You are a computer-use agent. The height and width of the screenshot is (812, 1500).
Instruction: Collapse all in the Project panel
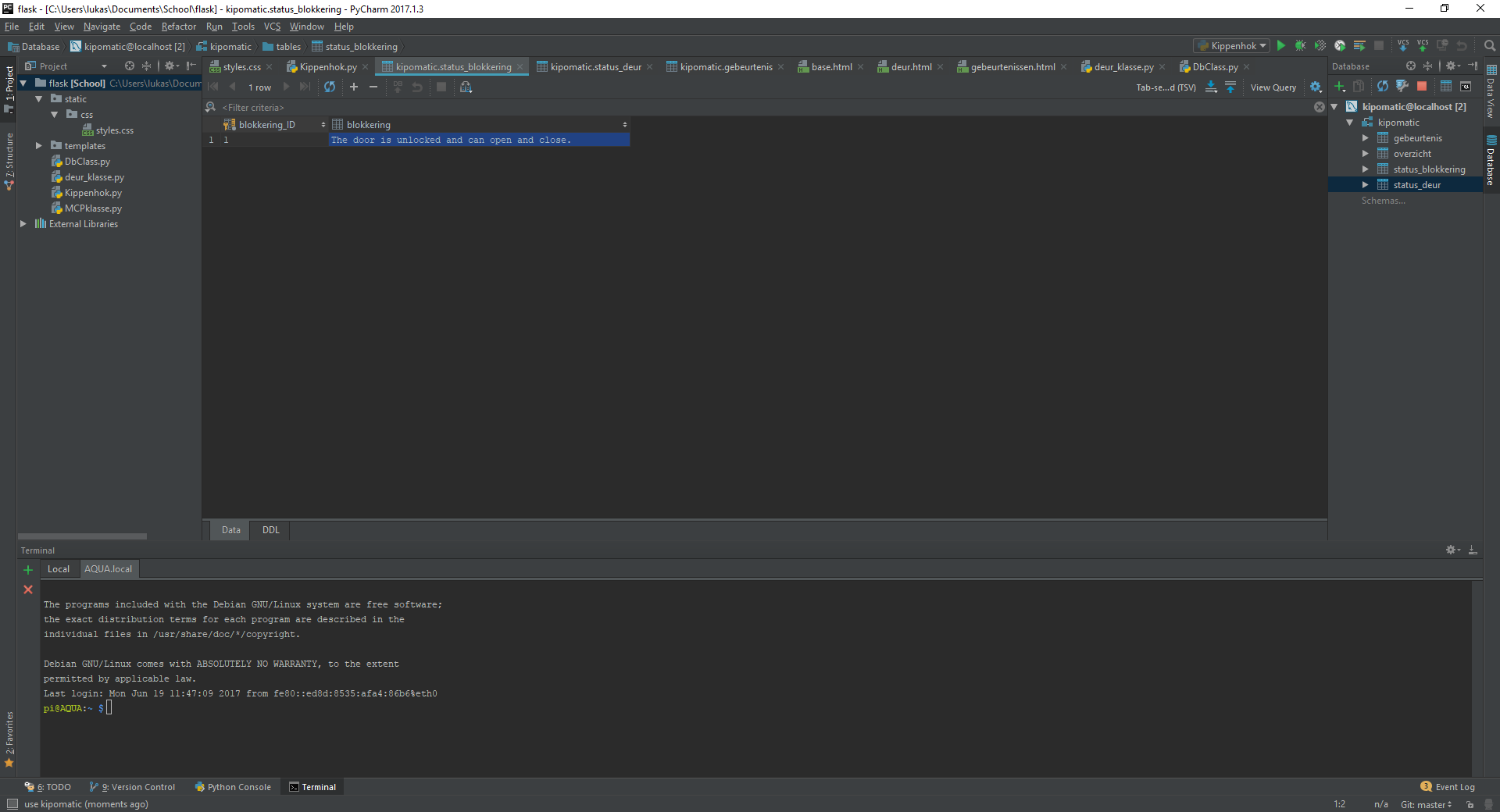146,66
